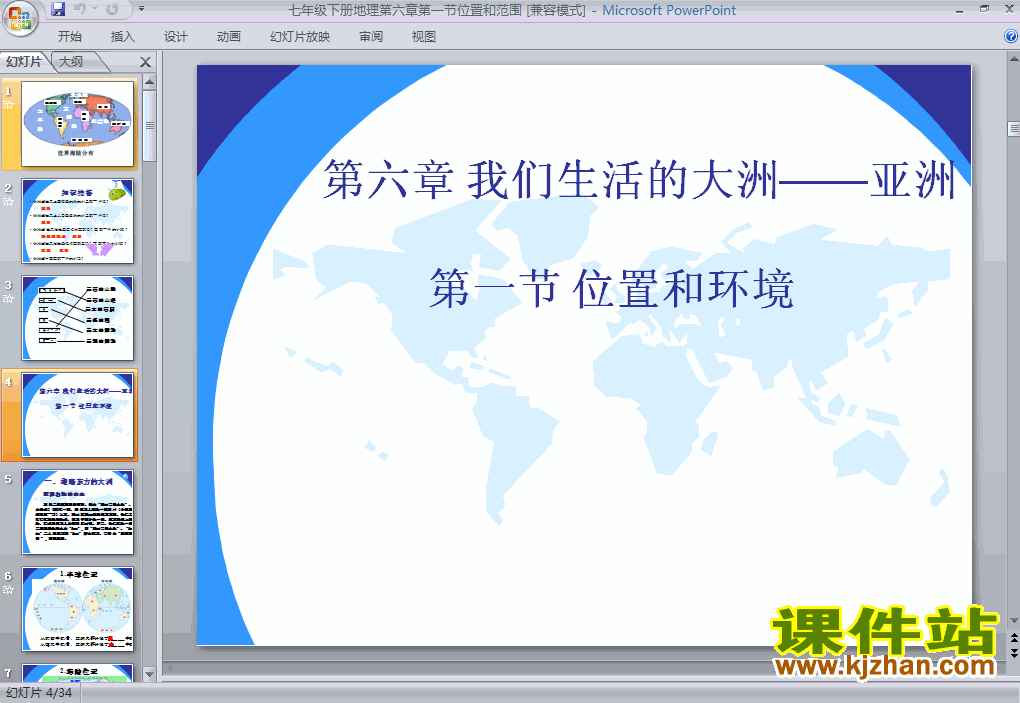Go to previous slide double-arrow button
Image resolution: width=1020 pixels, height=703 pixels.
[x=1013, y=639]
